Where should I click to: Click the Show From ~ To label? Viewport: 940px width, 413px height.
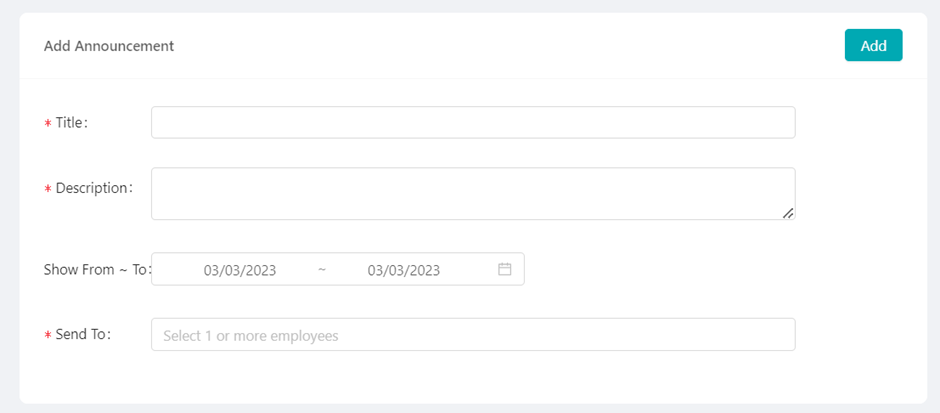point(97,270)
